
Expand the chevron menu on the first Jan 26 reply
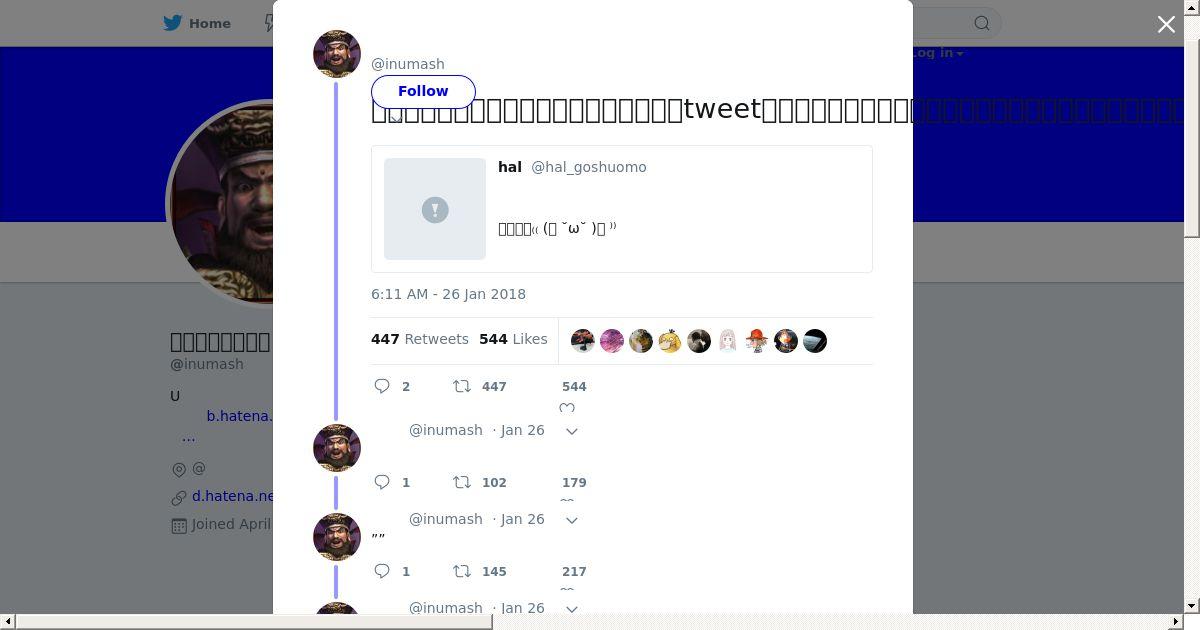point(572,431)
